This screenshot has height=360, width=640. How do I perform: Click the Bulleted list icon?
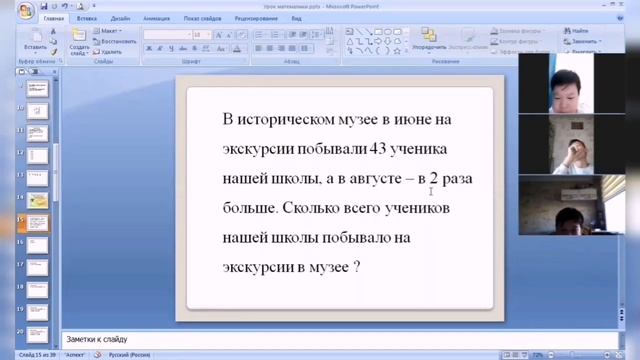(260, 35)
